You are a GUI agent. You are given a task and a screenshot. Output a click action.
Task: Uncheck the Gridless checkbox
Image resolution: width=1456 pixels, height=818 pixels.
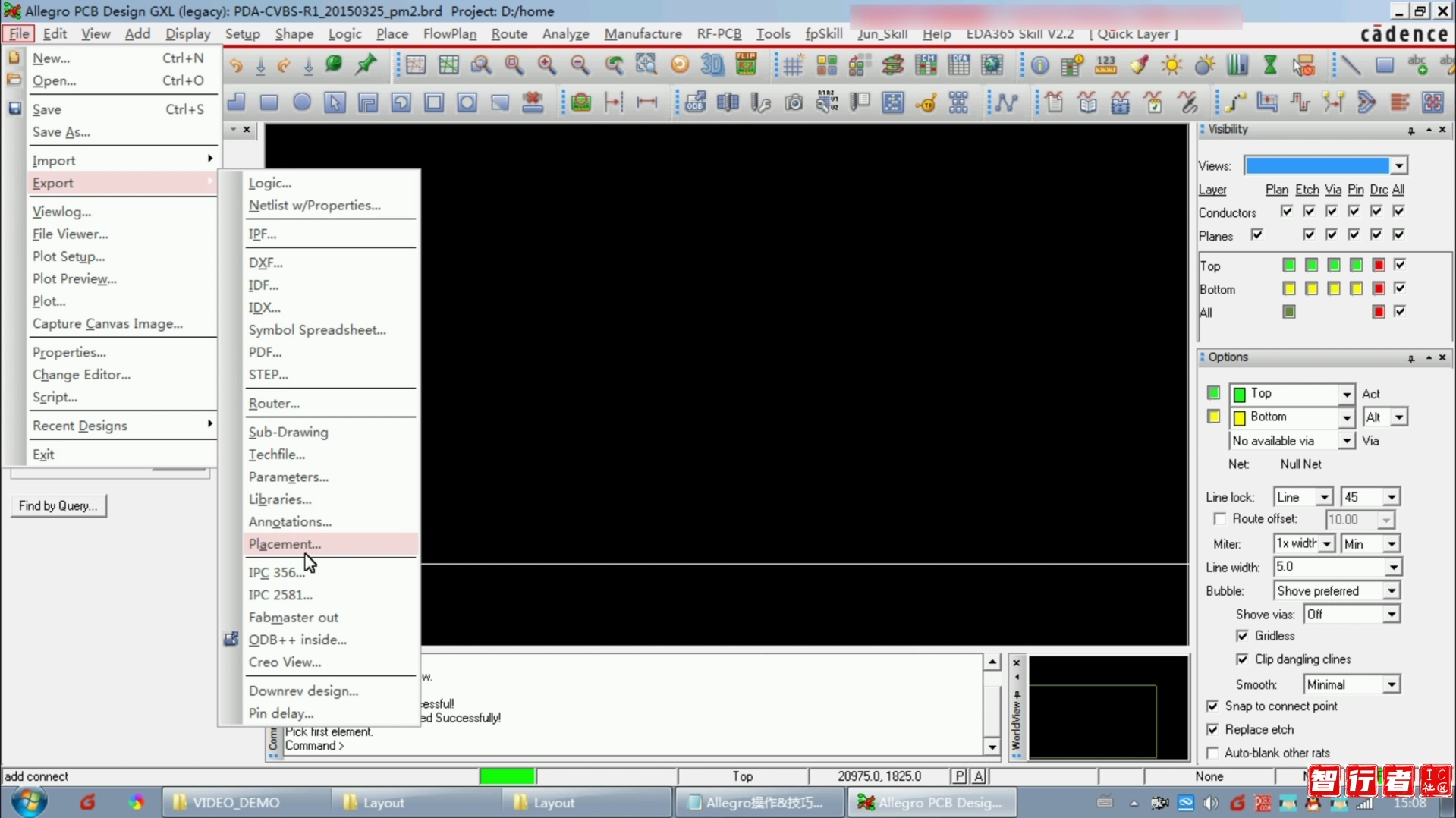(1242, 636)
